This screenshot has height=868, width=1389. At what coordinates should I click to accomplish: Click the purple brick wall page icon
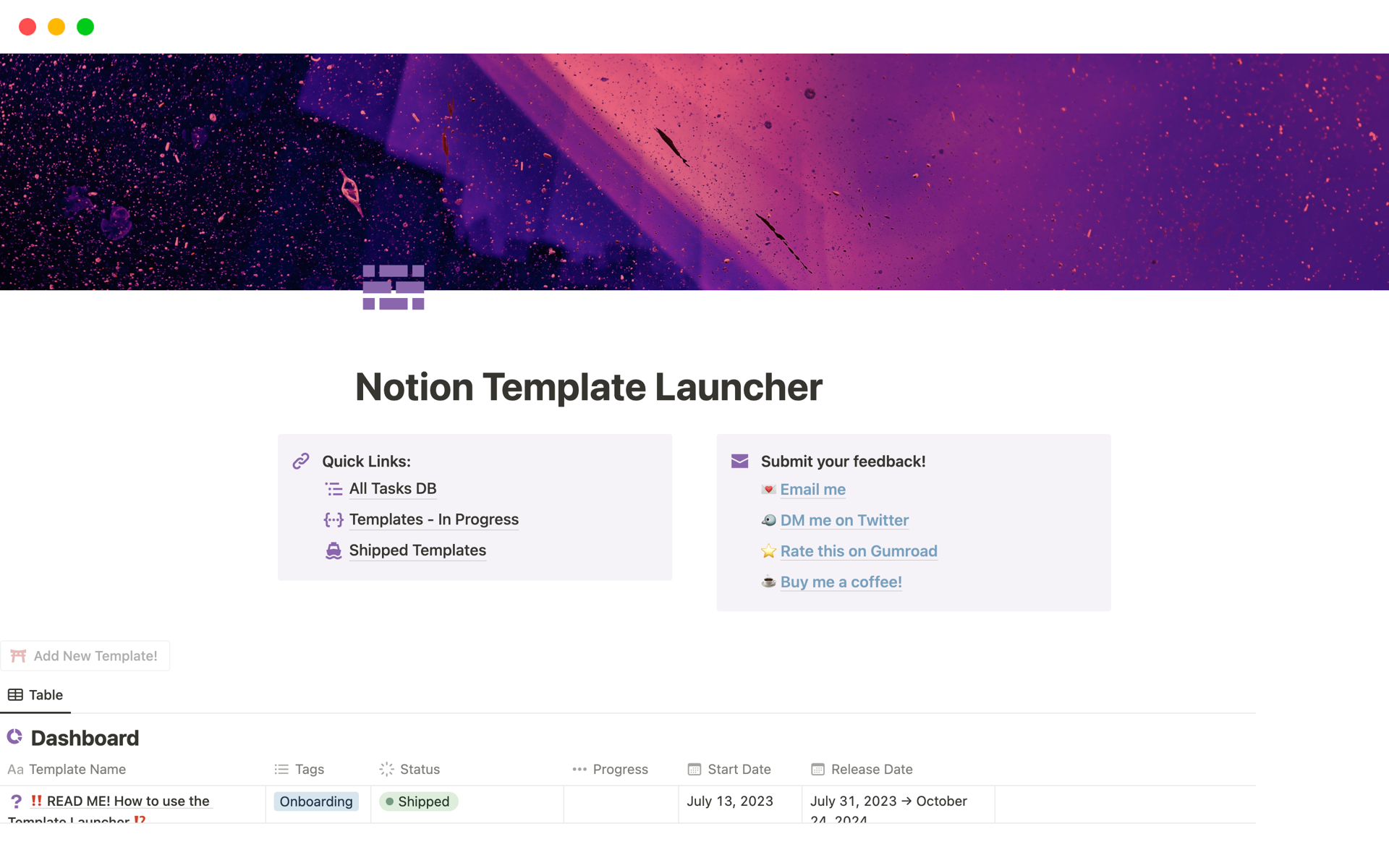393,287
